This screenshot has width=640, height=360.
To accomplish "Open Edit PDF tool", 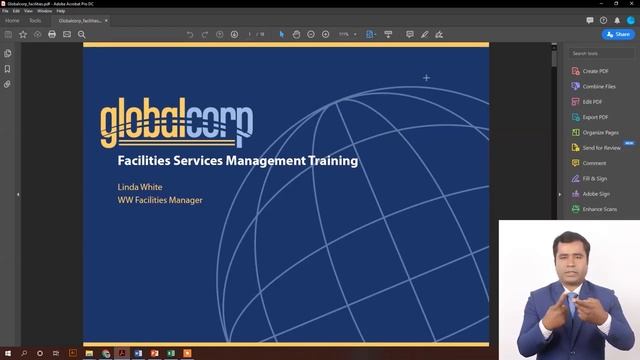I will pyautogui.click(x=587, y=102).
